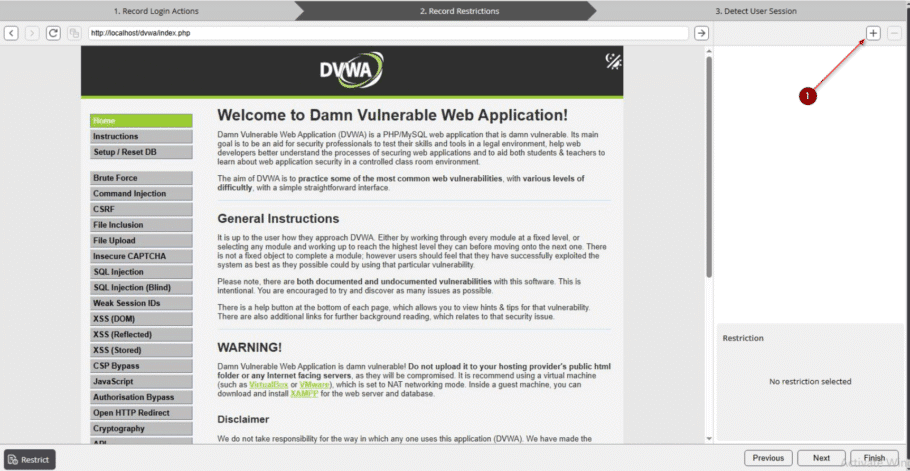Open XSS (Reflected) module

(x=141, y=335)
